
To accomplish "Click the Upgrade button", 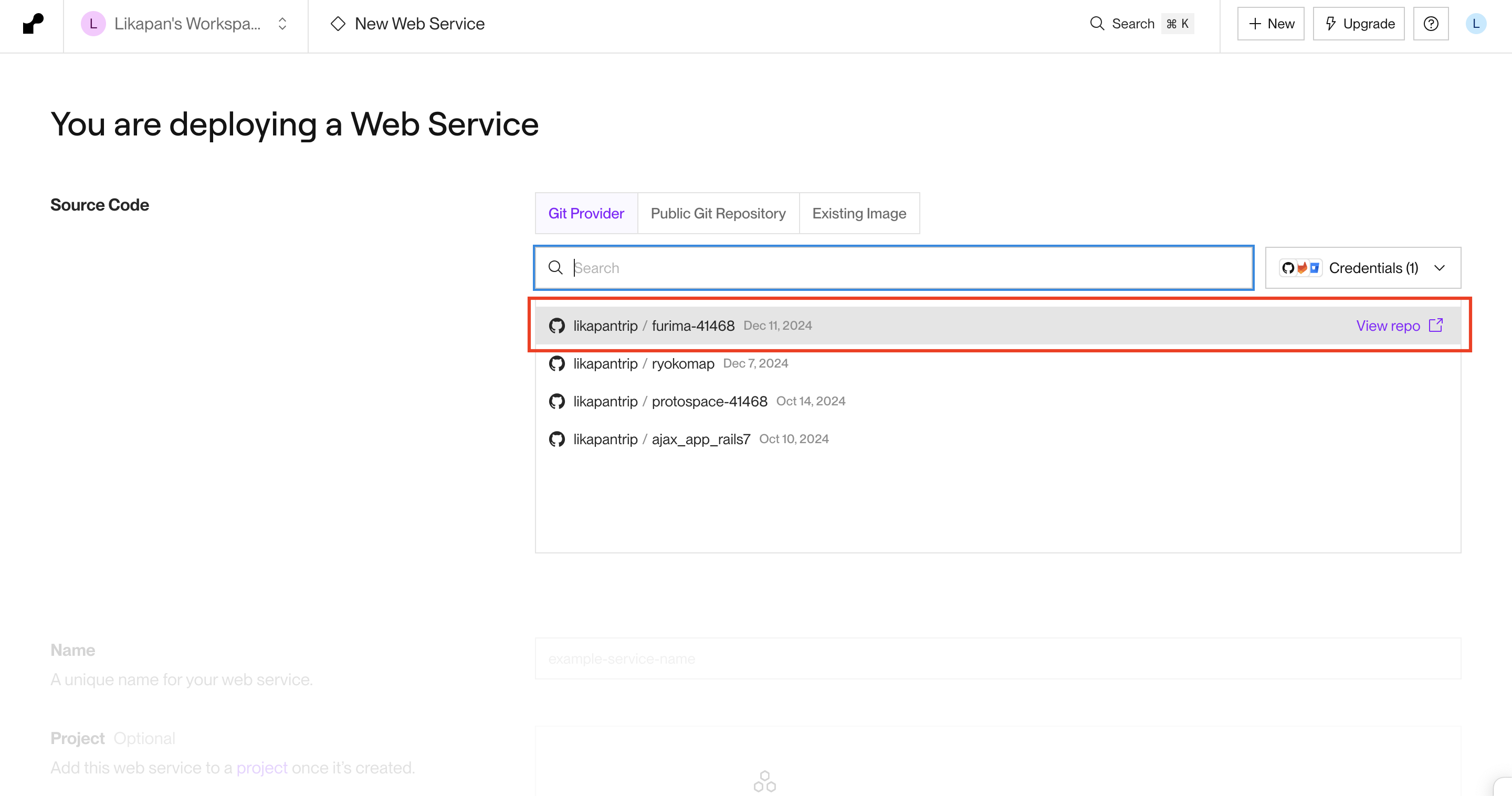I will click(1358, 24).
